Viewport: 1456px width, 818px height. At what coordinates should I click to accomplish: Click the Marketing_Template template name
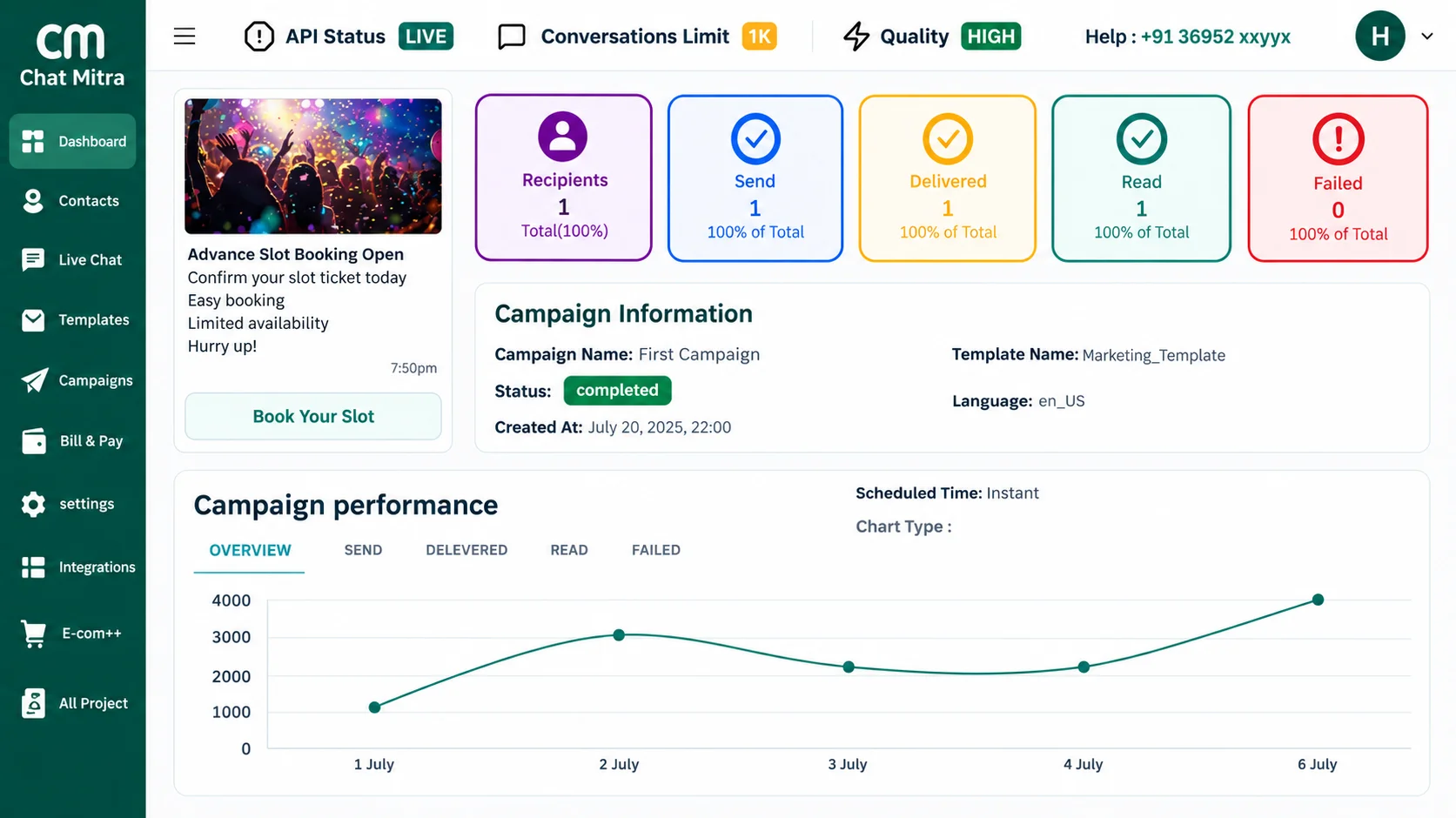click(x=1154, y=355)
